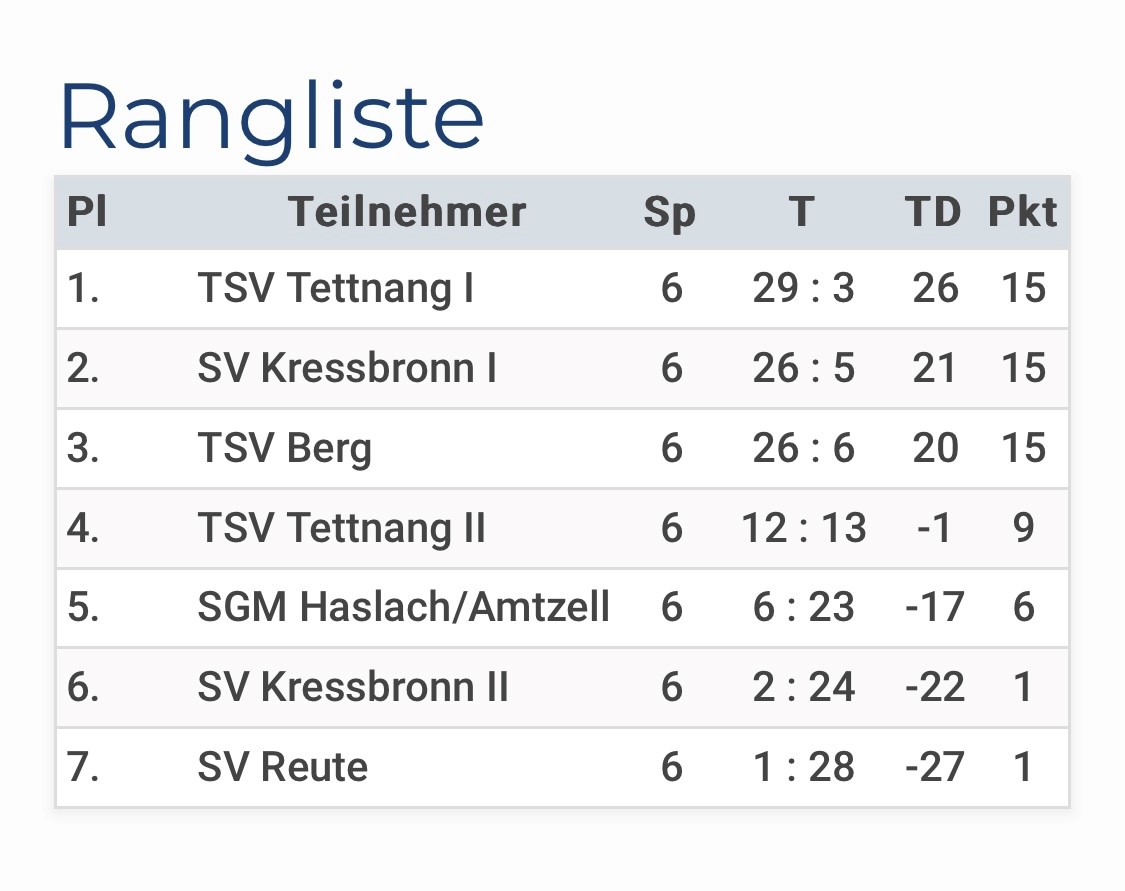Viewport: 1125px width, 891px height.
Task: Click goal difference -17 cell
Action: click(934, 607)
